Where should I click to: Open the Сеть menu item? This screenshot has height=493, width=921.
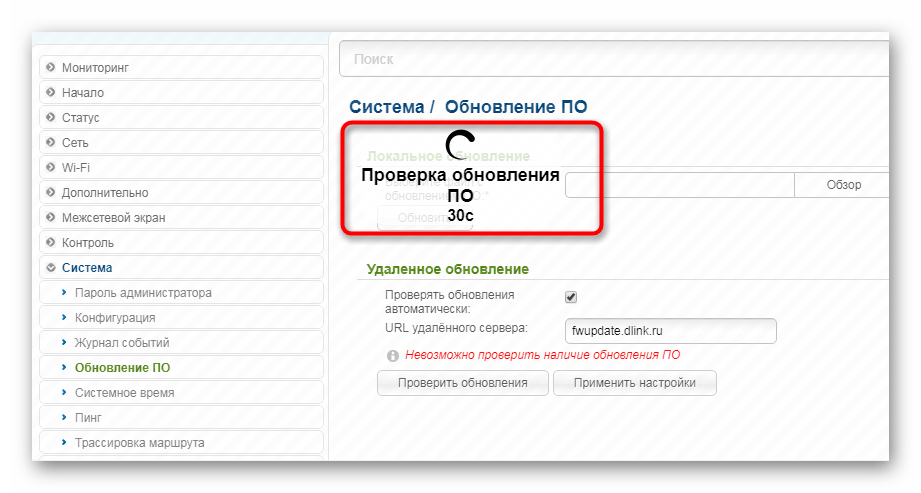[181, 142]
